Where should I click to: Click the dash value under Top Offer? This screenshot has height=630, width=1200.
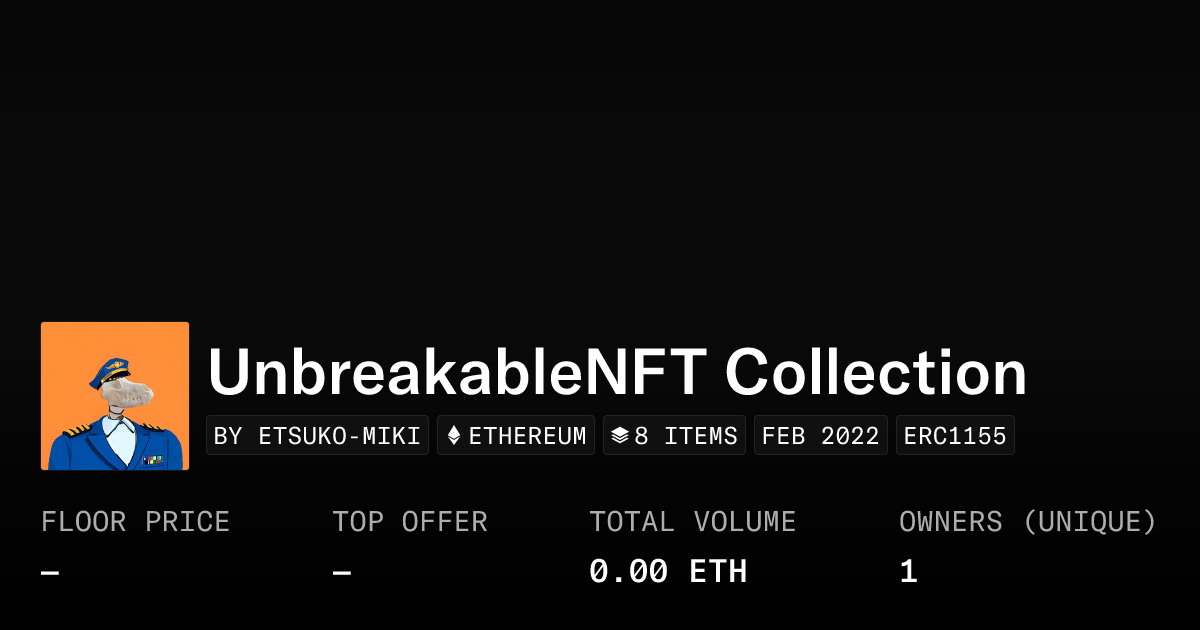click(x=342, y=573)
